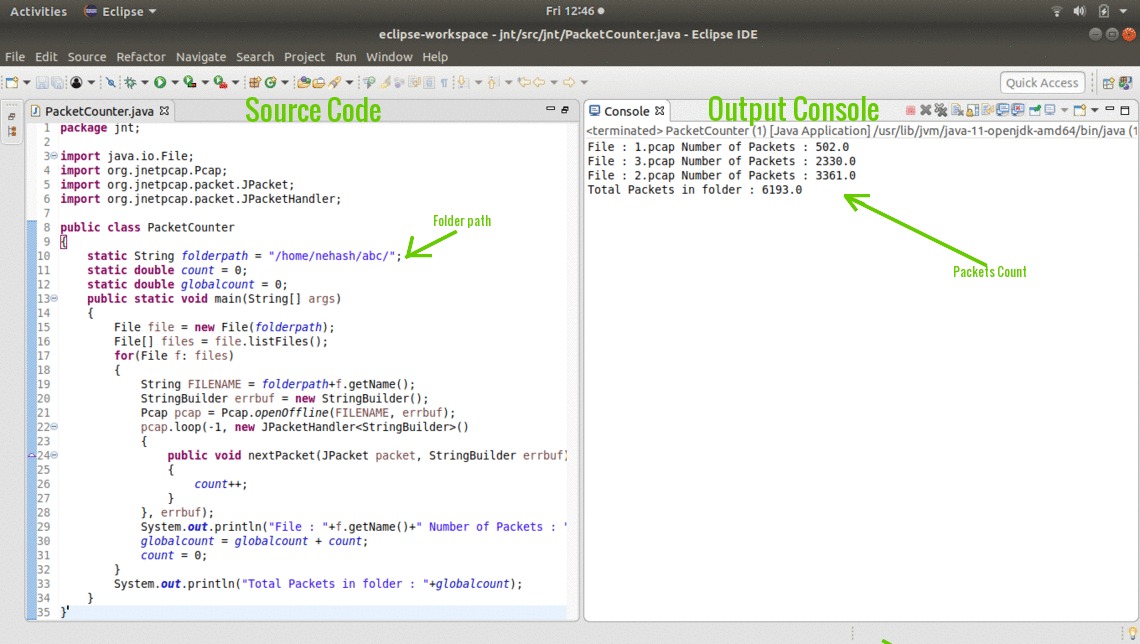This screenshot has width=1140, height=644.
Task: Click into the Quick Access field
Action: click(1042, 83)
